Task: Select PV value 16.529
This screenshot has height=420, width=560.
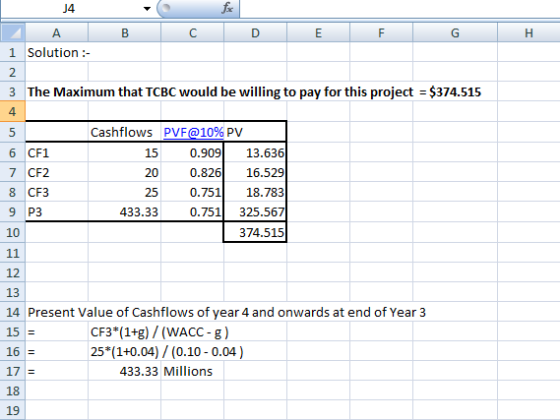Action: tap(255, 172)
